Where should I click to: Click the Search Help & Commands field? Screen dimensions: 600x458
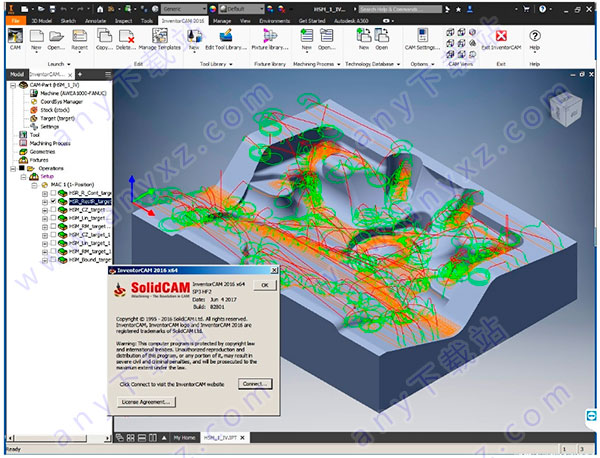[x=400, y=9]
